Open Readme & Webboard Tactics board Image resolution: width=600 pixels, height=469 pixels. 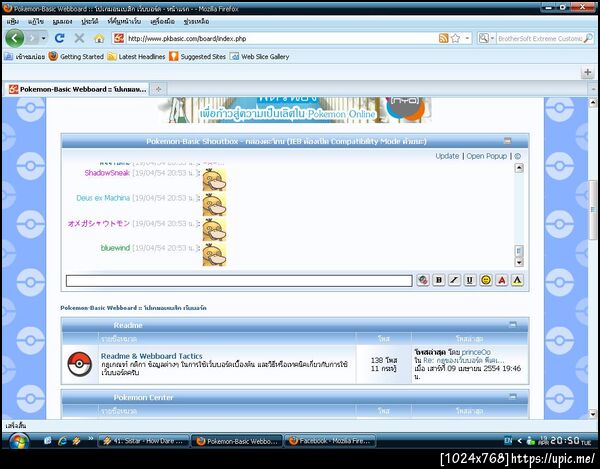coord(152,356)
